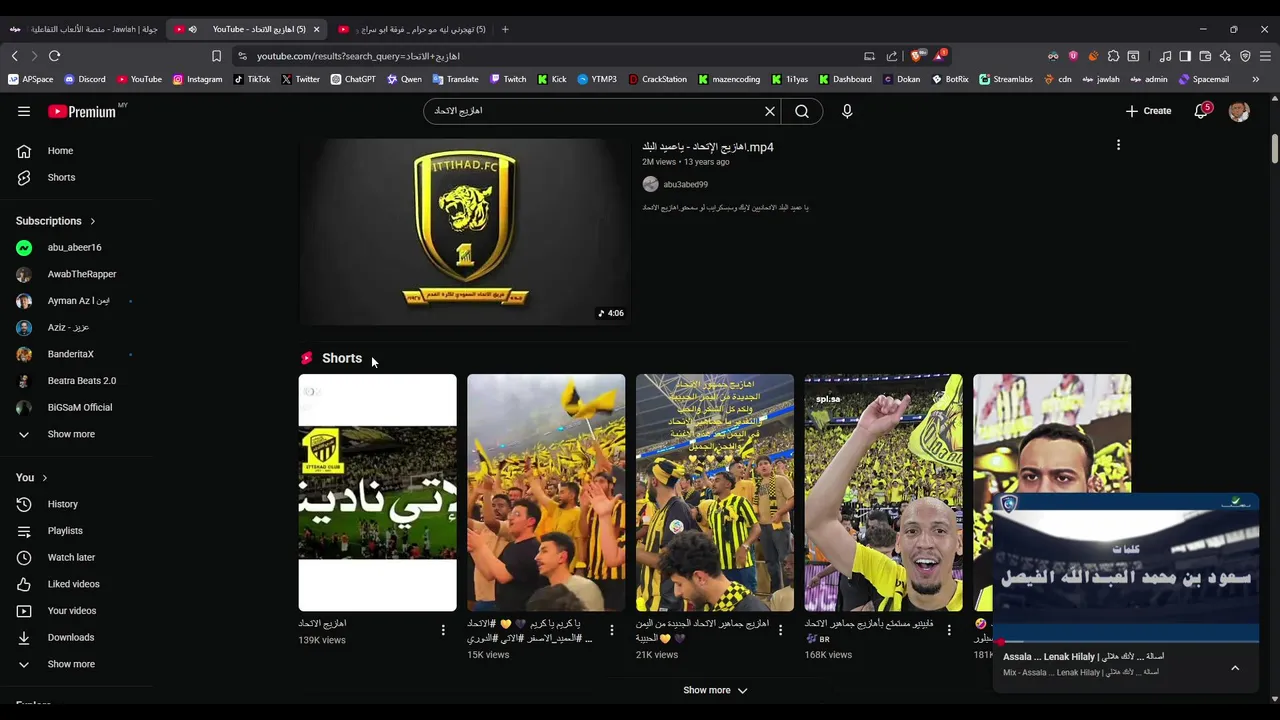This screenshot has height=720, width=1280.
Task: Toggle the Brave sidebar panel
Action: tap(1185, 56)
